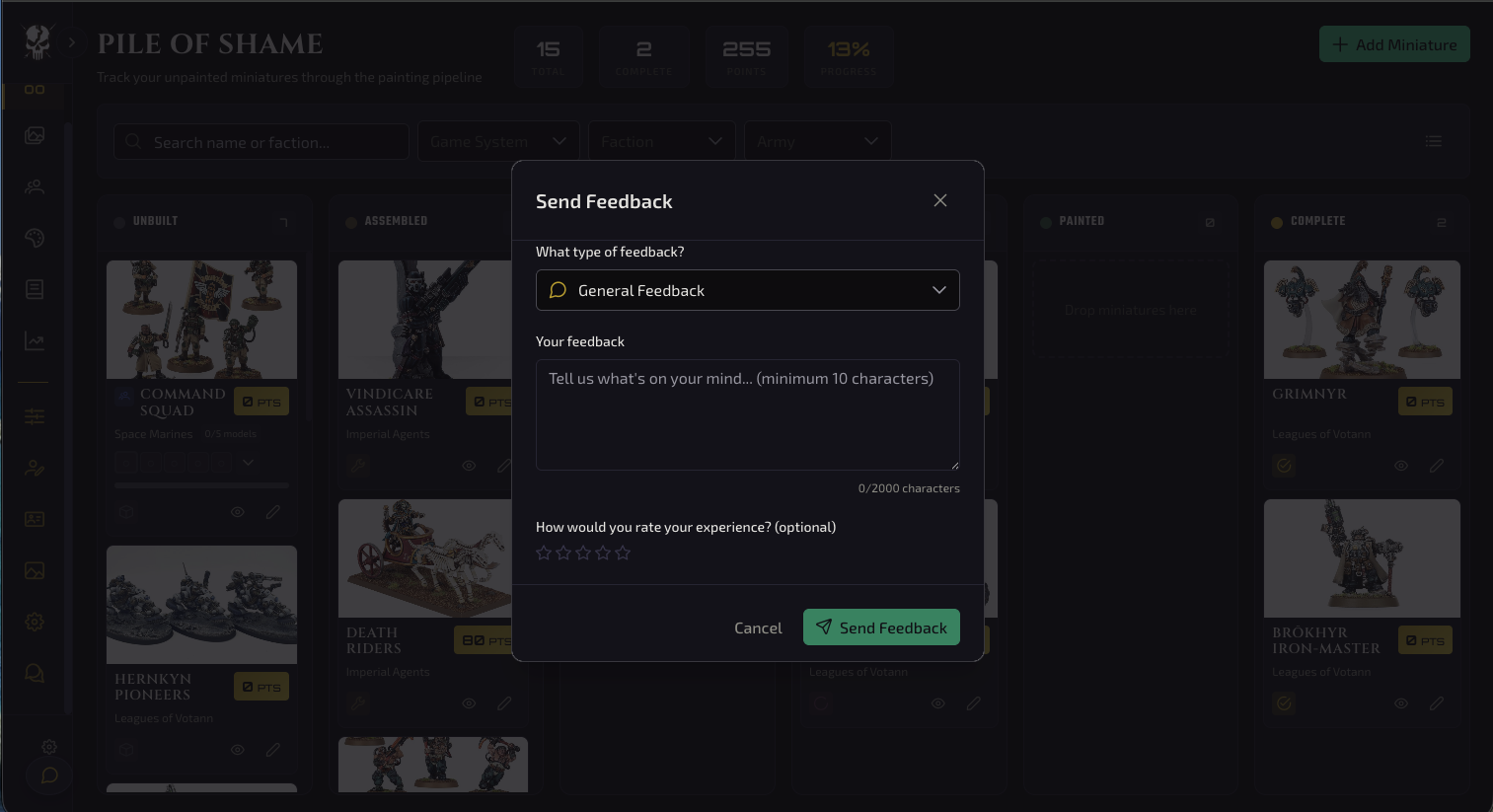
Task: Open the paint palette section in the sidebar
Action: coord(35,238)
